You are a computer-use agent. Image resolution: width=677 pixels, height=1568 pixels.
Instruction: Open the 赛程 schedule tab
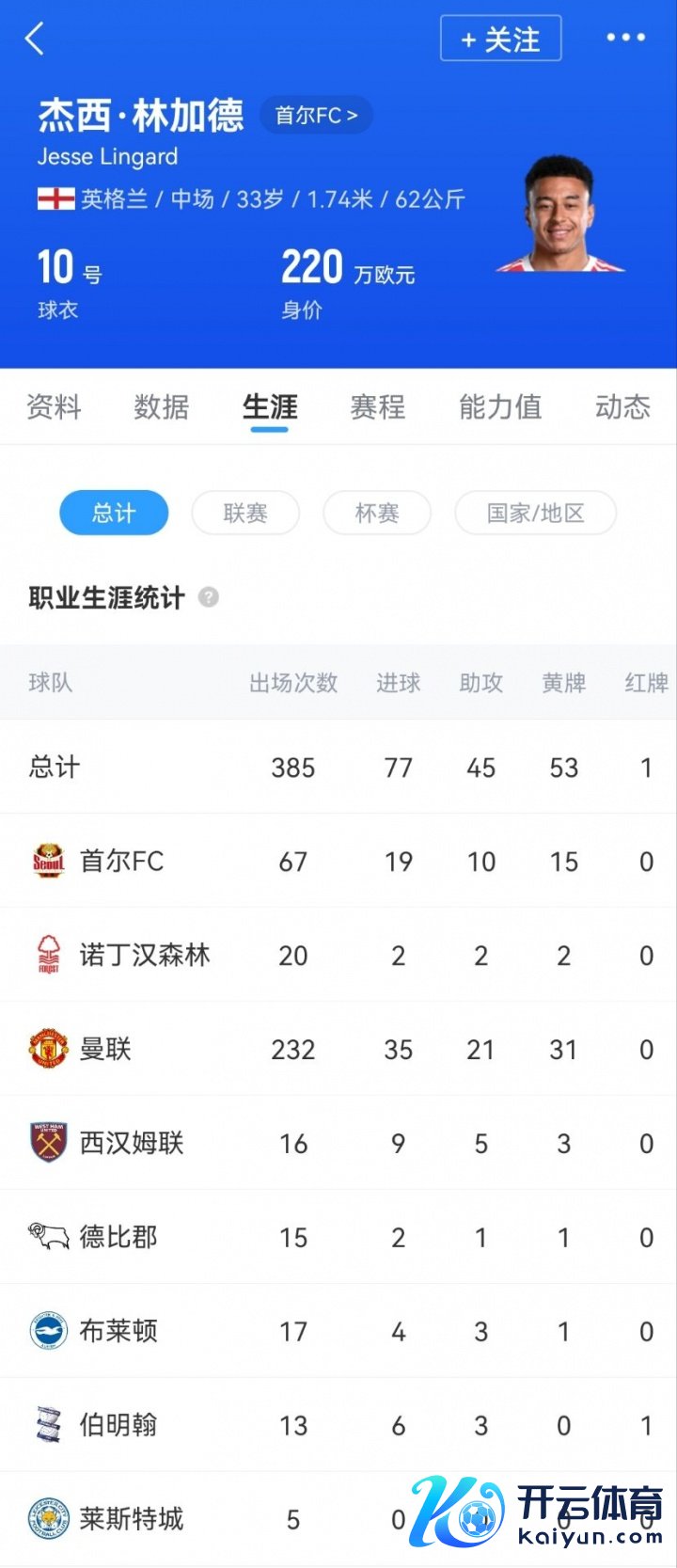pyautogui.click(x=378, y=407)
